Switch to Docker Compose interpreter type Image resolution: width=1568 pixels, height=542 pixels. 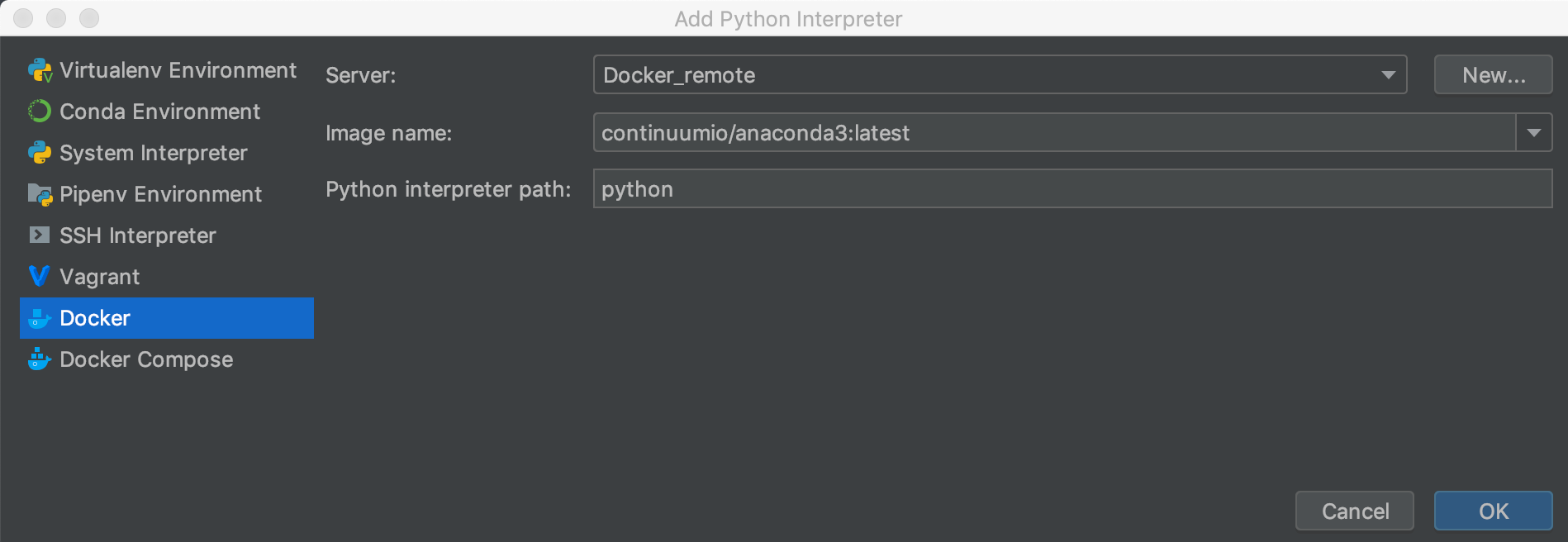pyautogui.click(x=146, y=359)
